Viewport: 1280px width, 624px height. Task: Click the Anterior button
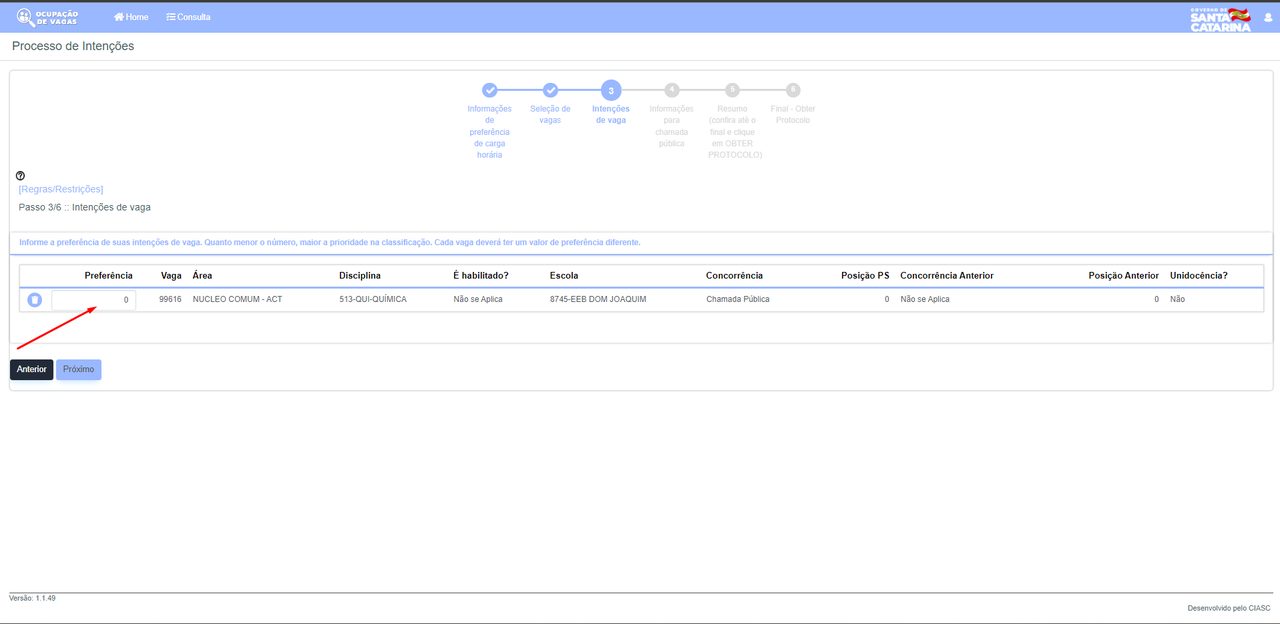click(x=31, y=369)
